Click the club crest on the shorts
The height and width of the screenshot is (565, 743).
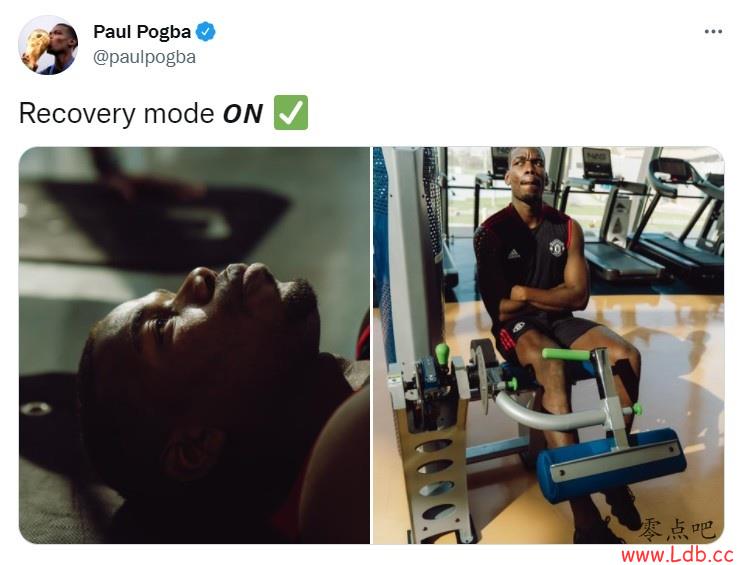519,327
